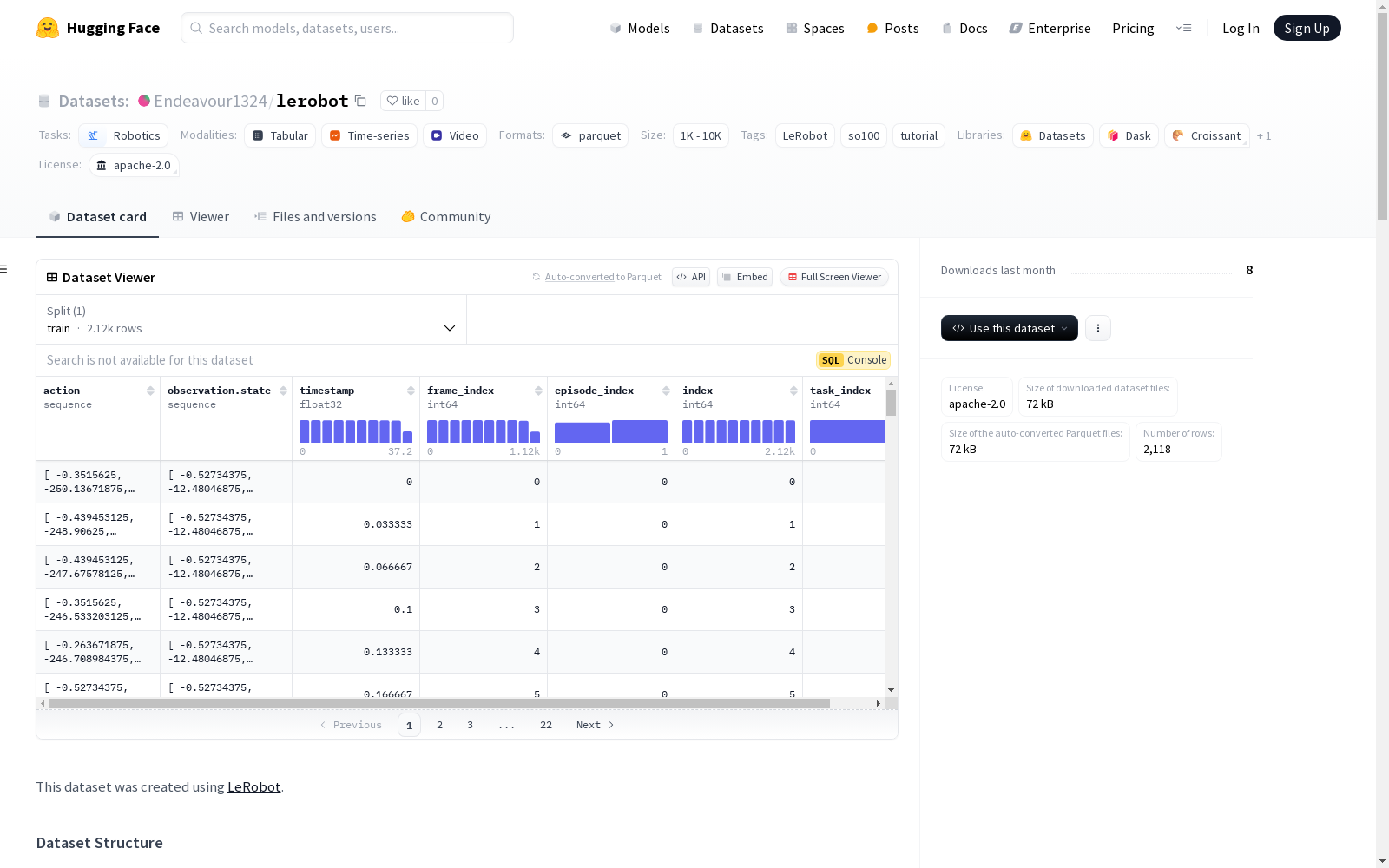Go to Spaces in the navigation

click(814, 28)
